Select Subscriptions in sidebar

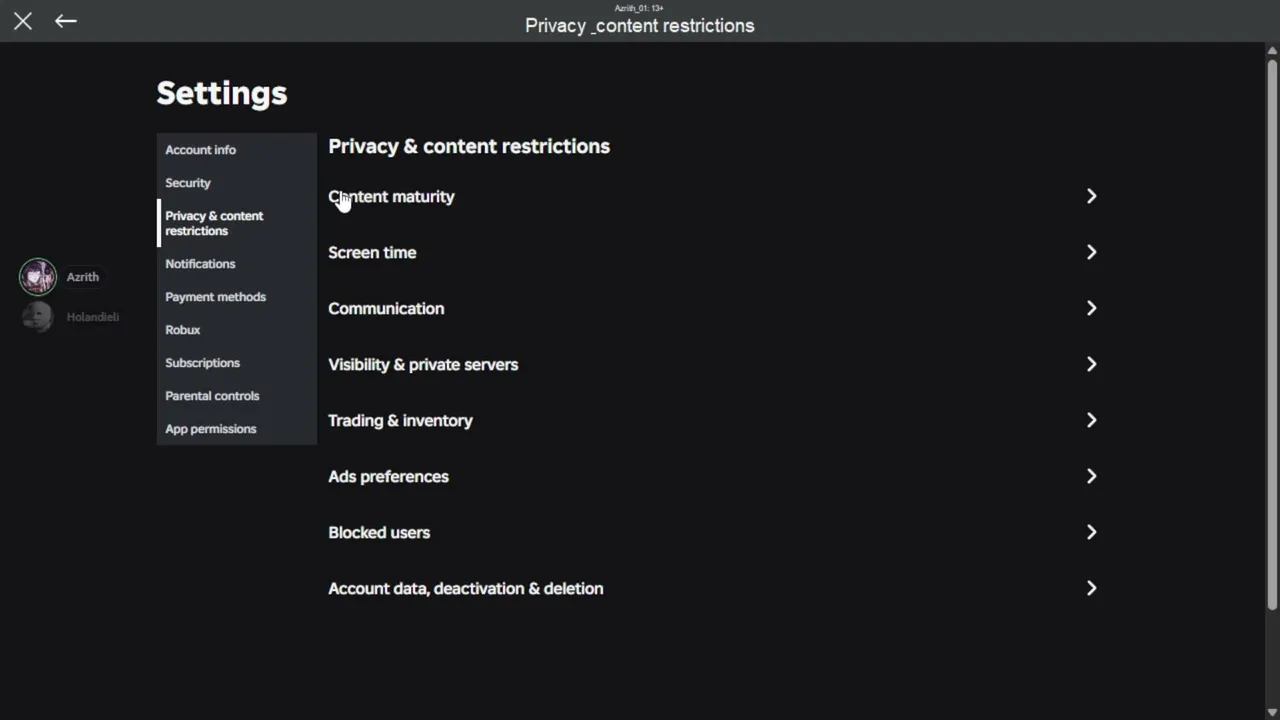[x=202, y=363]
